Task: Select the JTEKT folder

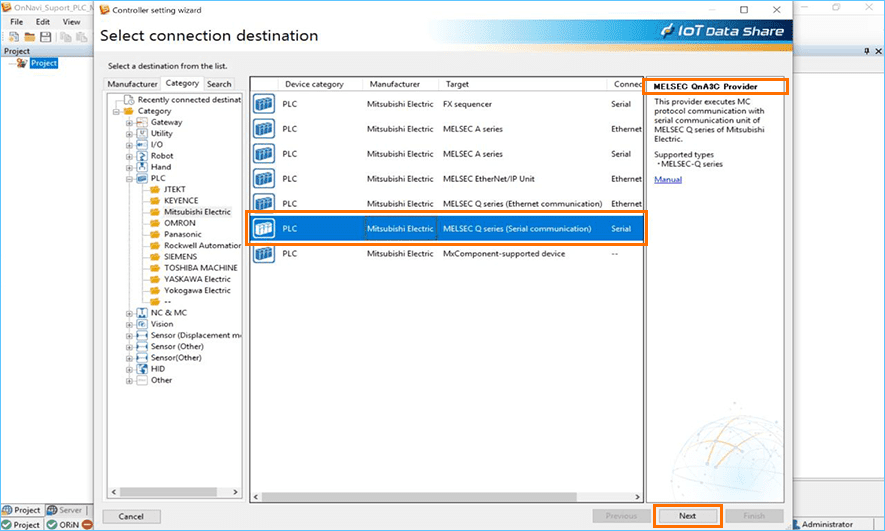Action: [174, 190]
